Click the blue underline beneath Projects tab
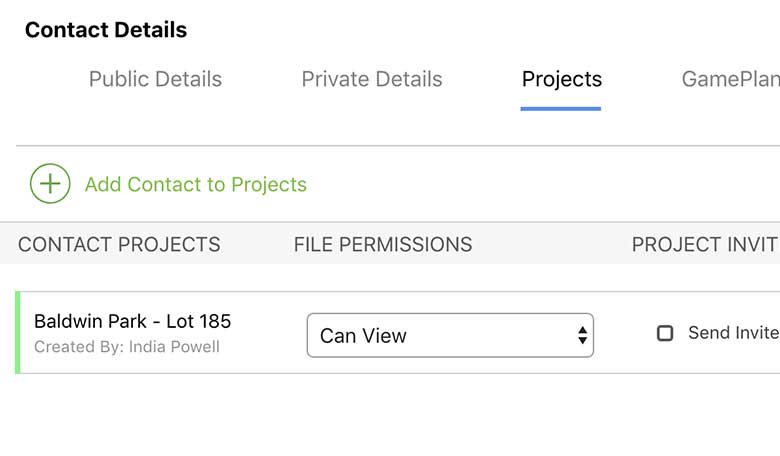 click(560, 107)
